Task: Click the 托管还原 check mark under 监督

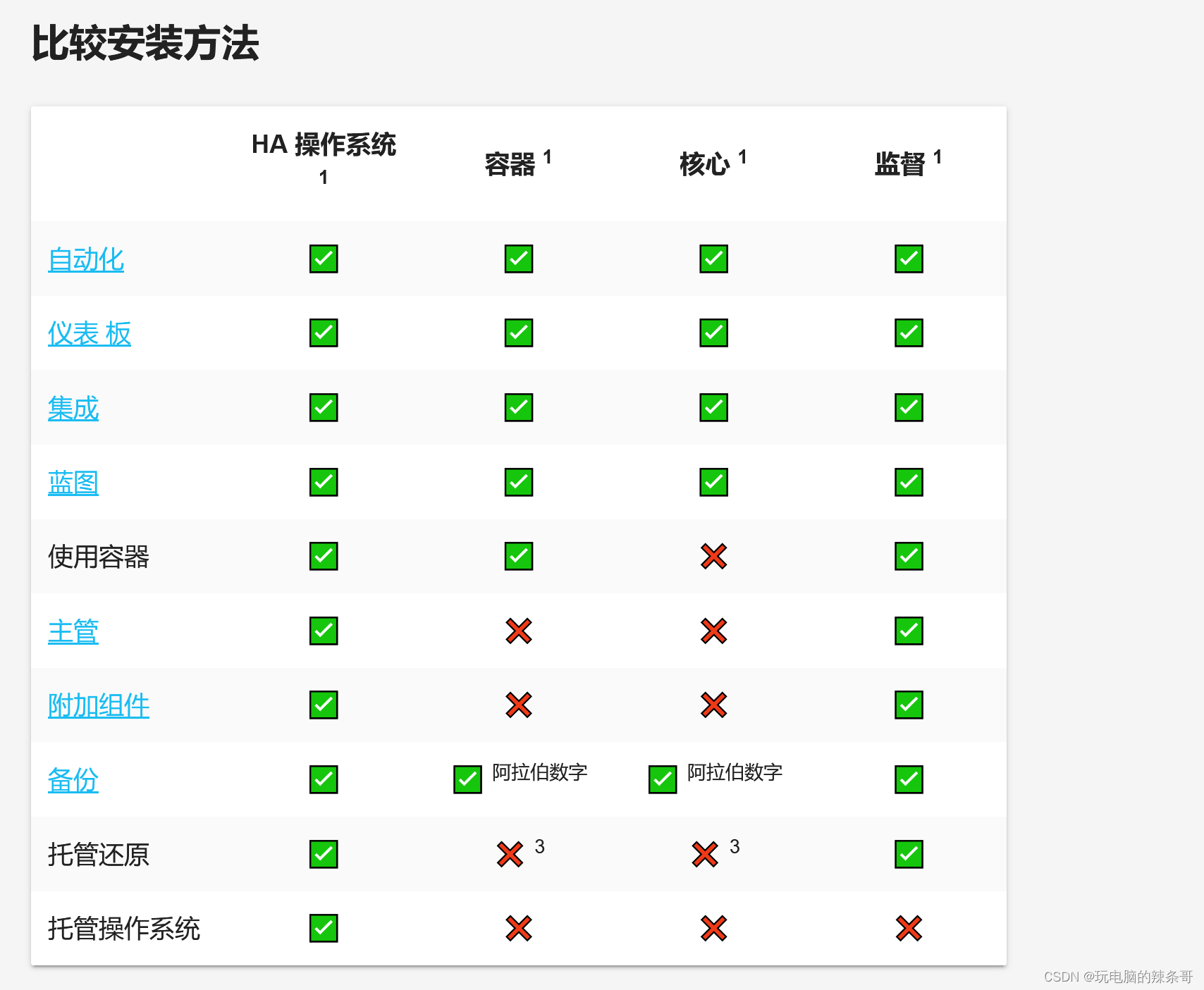Action: (909, 854)
